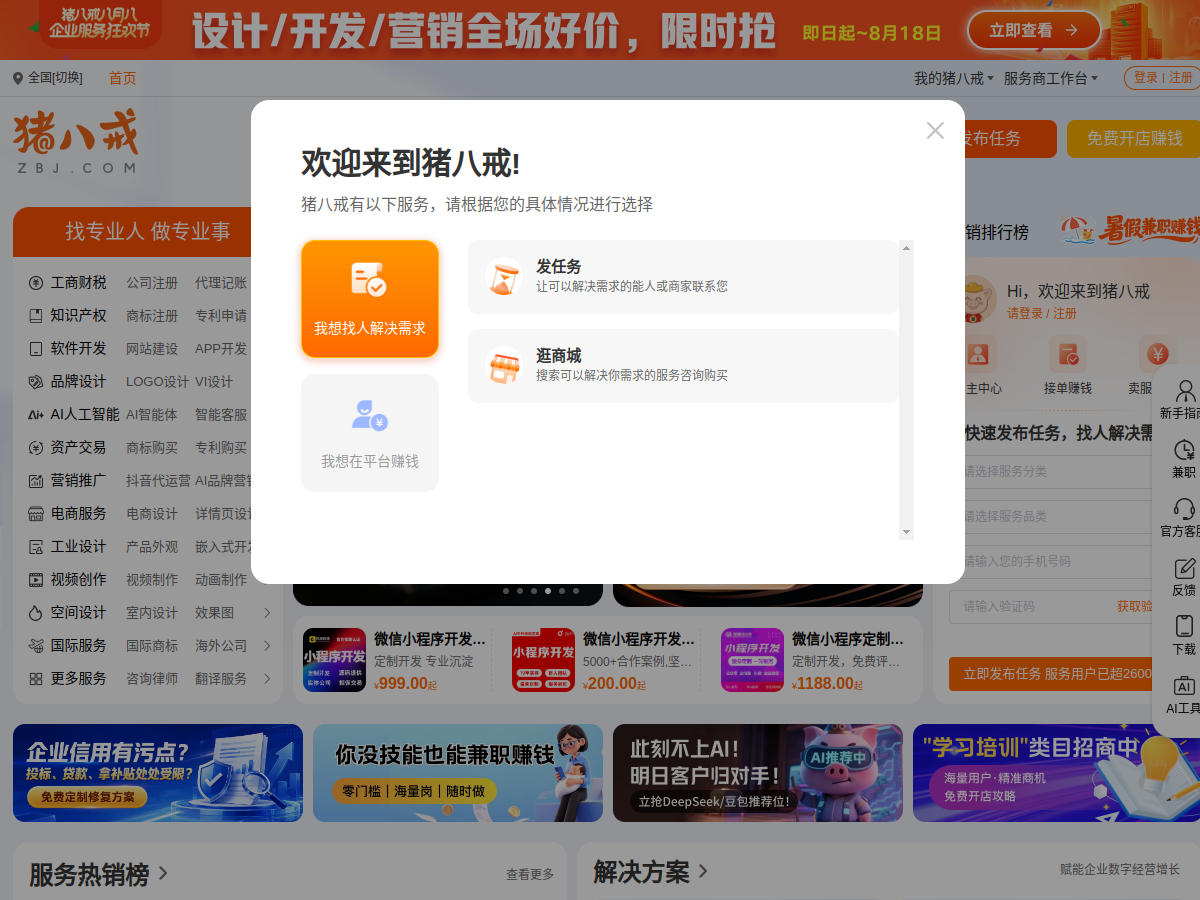Click the hourglass icon beside 发任务
This screenshot has width=1200, height=900.
(x=504, y=277)
